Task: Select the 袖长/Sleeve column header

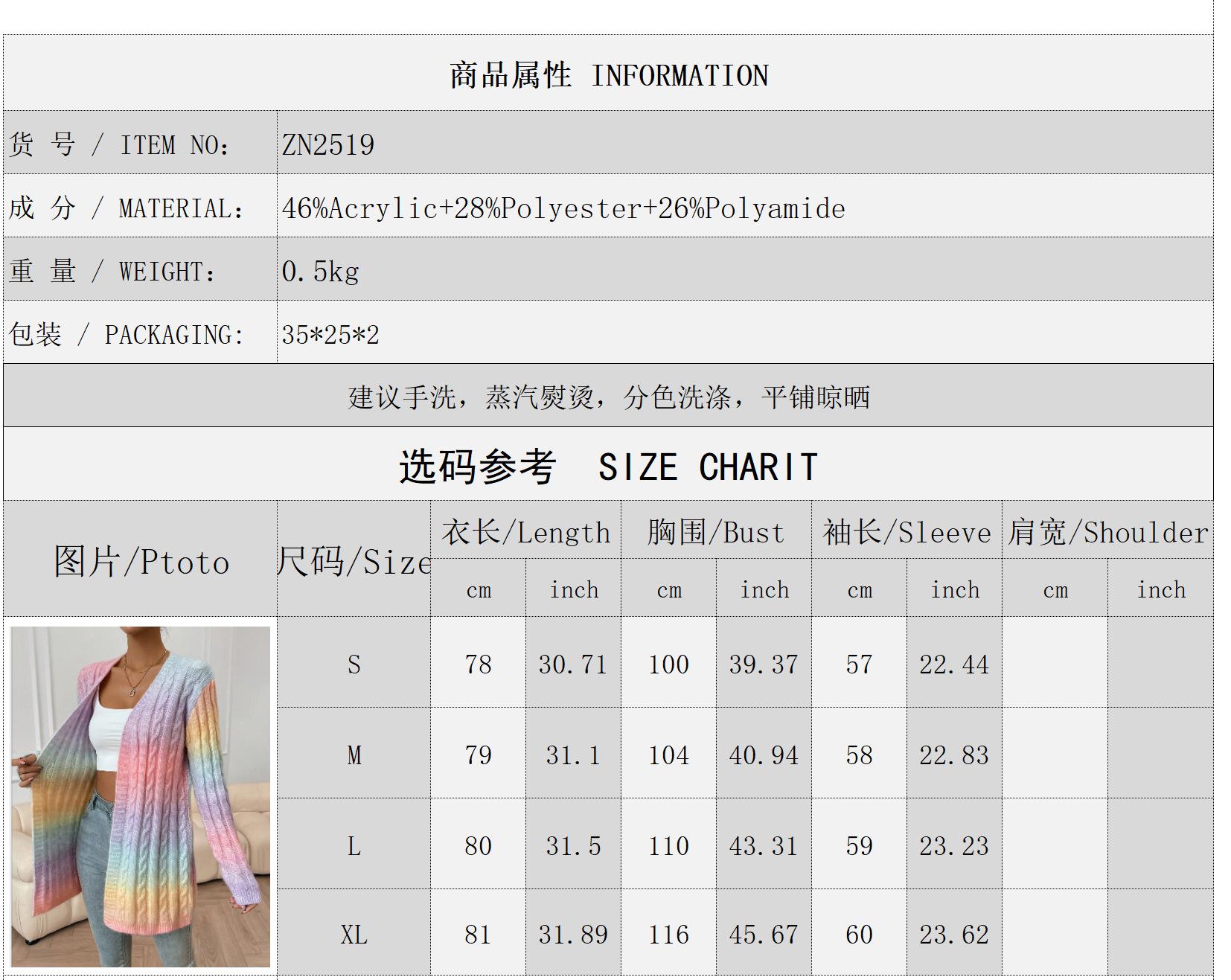Action: coord(907,532)
